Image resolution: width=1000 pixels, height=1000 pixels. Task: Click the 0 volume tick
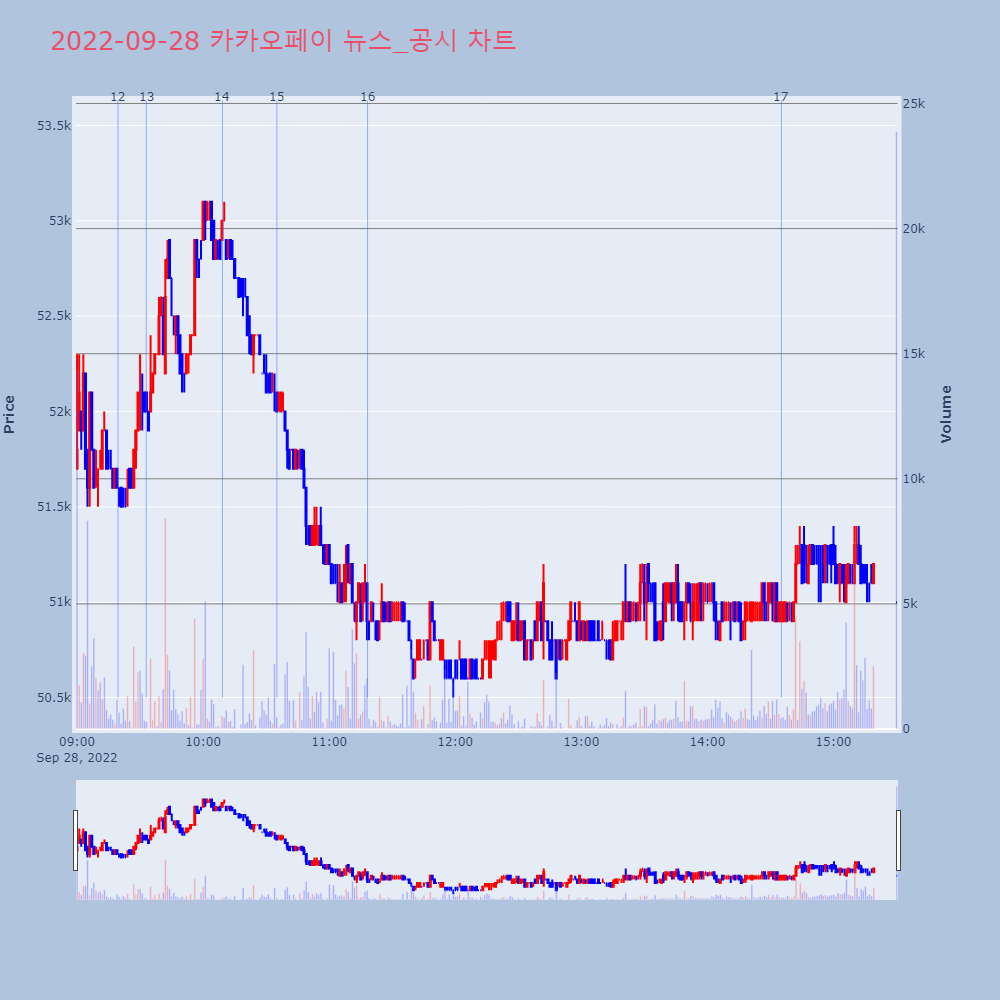click(x=906, y=729)
